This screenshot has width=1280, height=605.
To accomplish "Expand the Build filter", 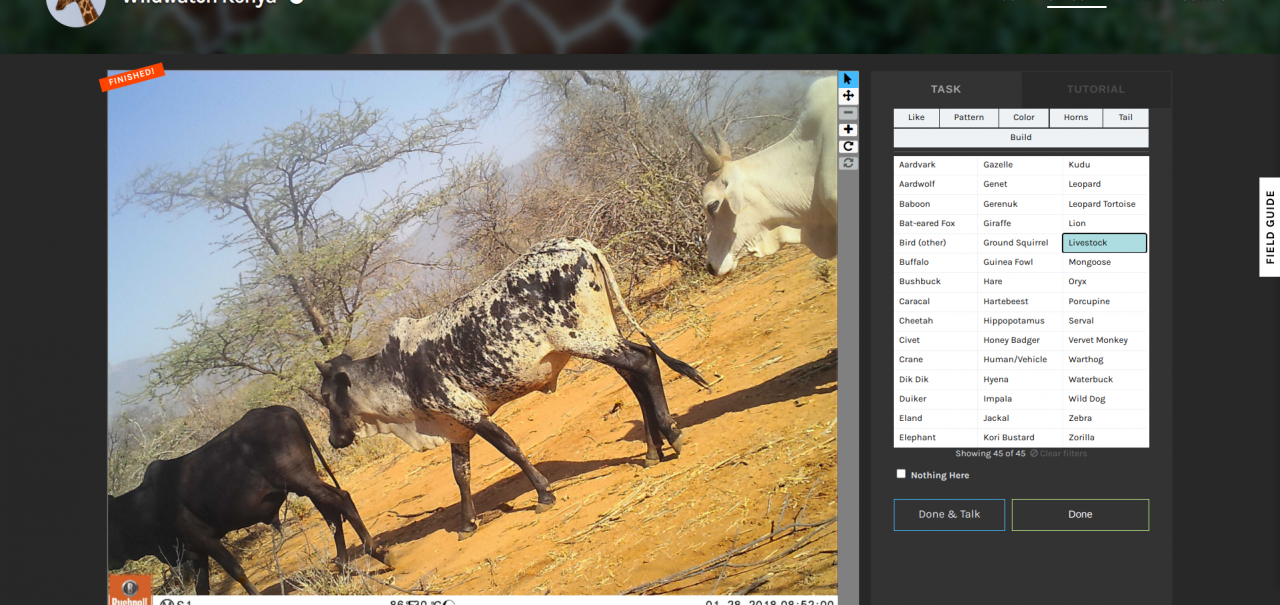I will point(1021,137).
